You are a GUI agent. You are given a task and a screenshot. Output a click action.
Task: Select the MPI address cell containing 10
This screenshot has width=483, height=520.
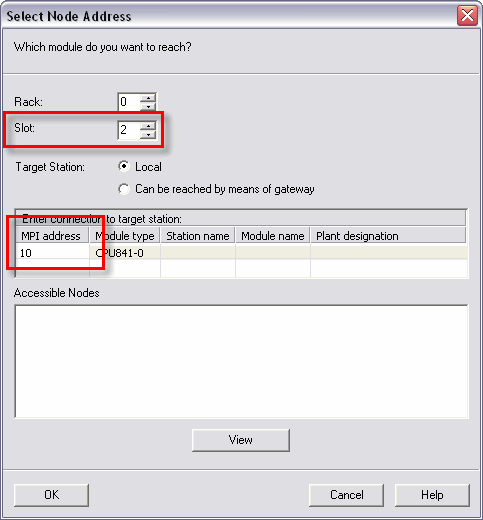click(52, 253)
